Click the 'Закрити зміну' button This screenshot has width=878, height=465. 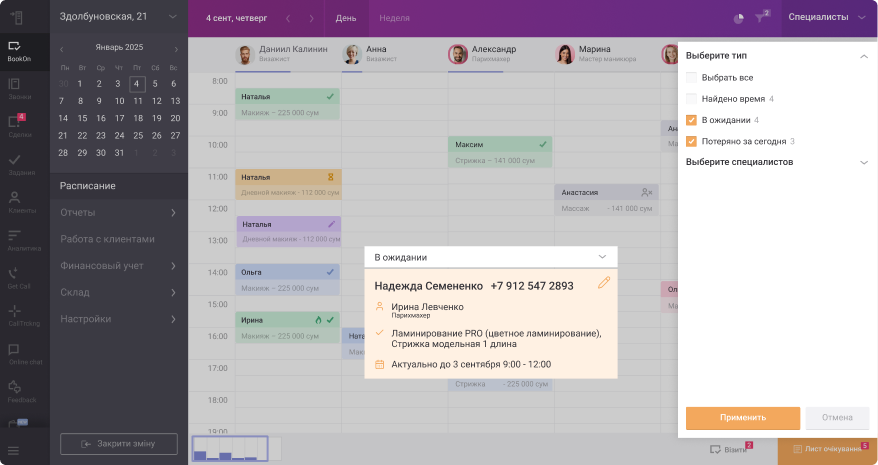pyautogui.click(x=119, y=443)
